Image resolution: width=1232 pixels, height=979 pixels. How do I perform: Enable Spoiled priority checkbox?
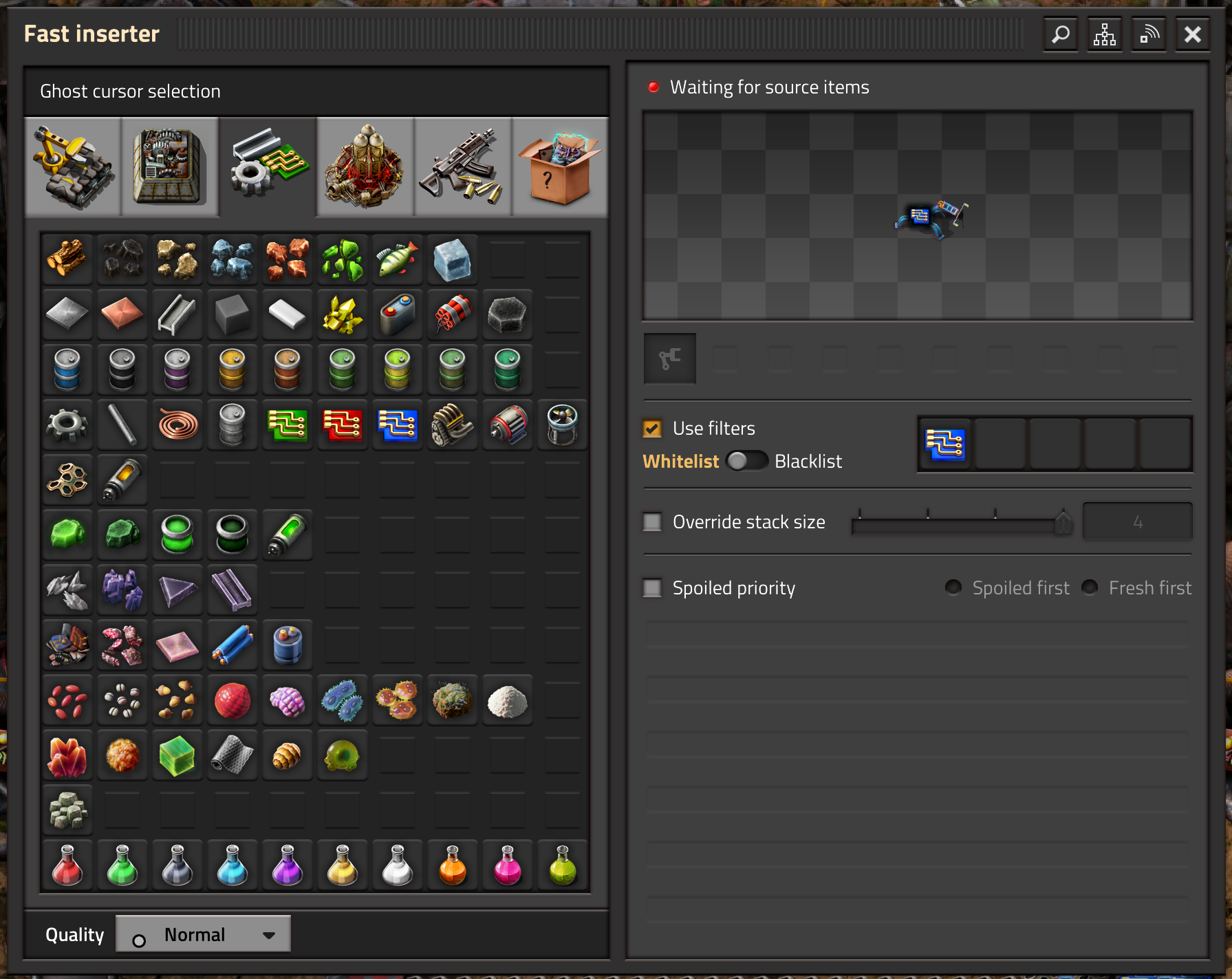coord(652,588)
